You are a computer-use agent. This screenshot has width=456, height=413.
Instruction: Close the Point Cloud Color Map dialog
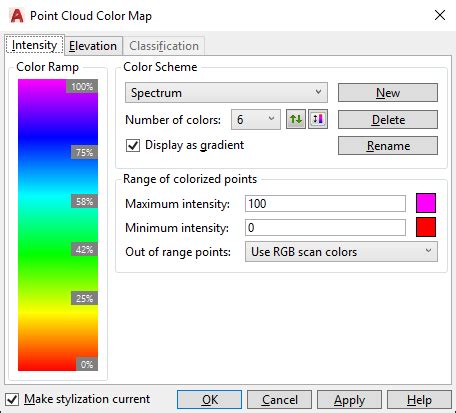click(440, 15)
